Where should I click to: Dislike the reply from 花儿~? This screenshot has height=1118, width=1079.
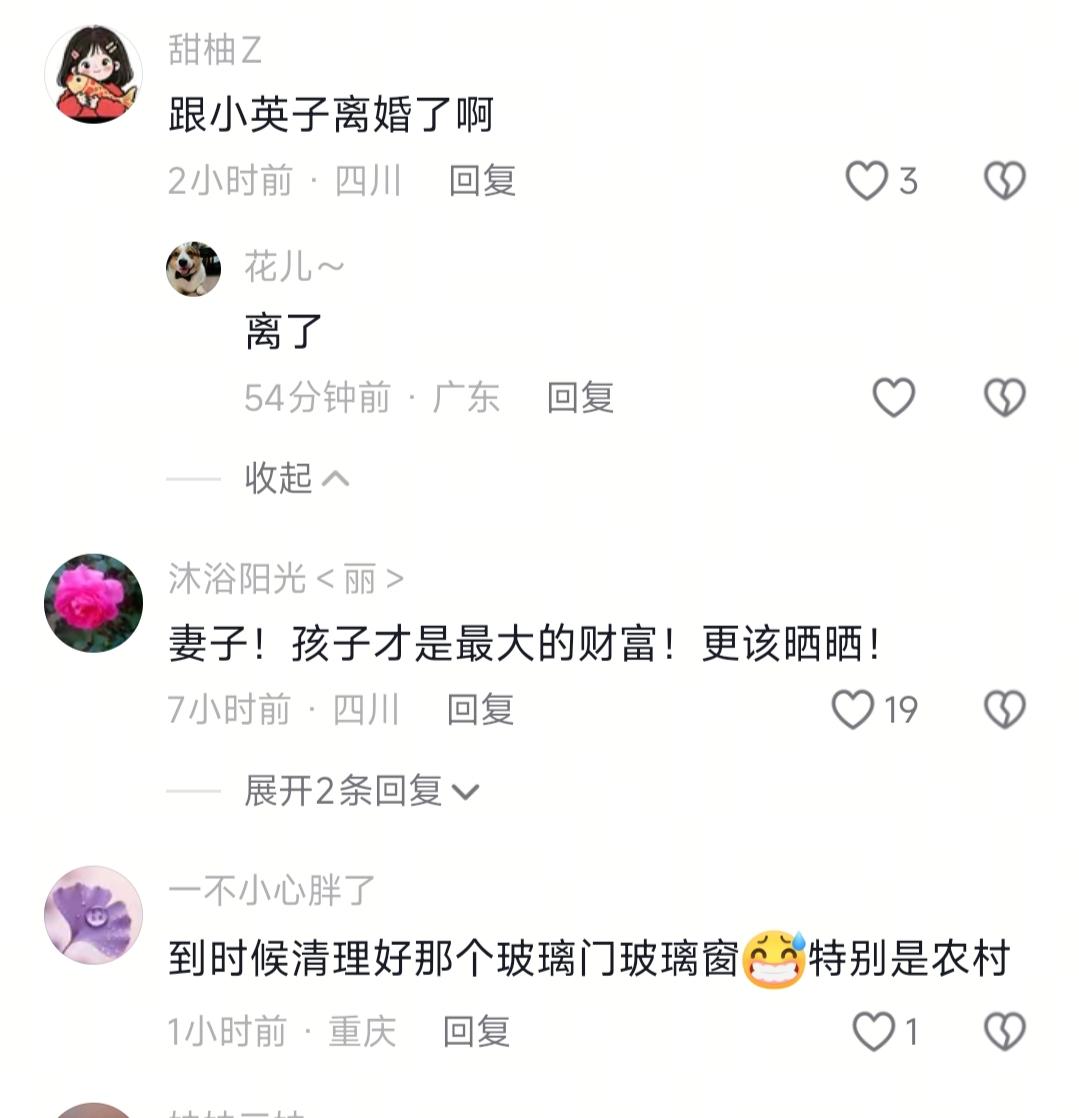point(1005,397)
